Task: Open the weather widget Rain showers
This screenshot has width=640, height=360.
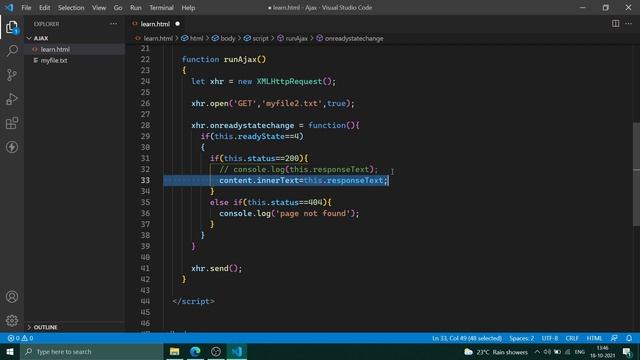Action: click(x=496, y=352)
